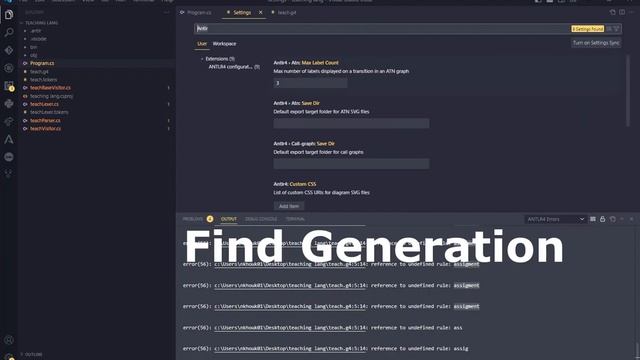
Task: Click the Max Label Count number field
Action: pos(310,83)
